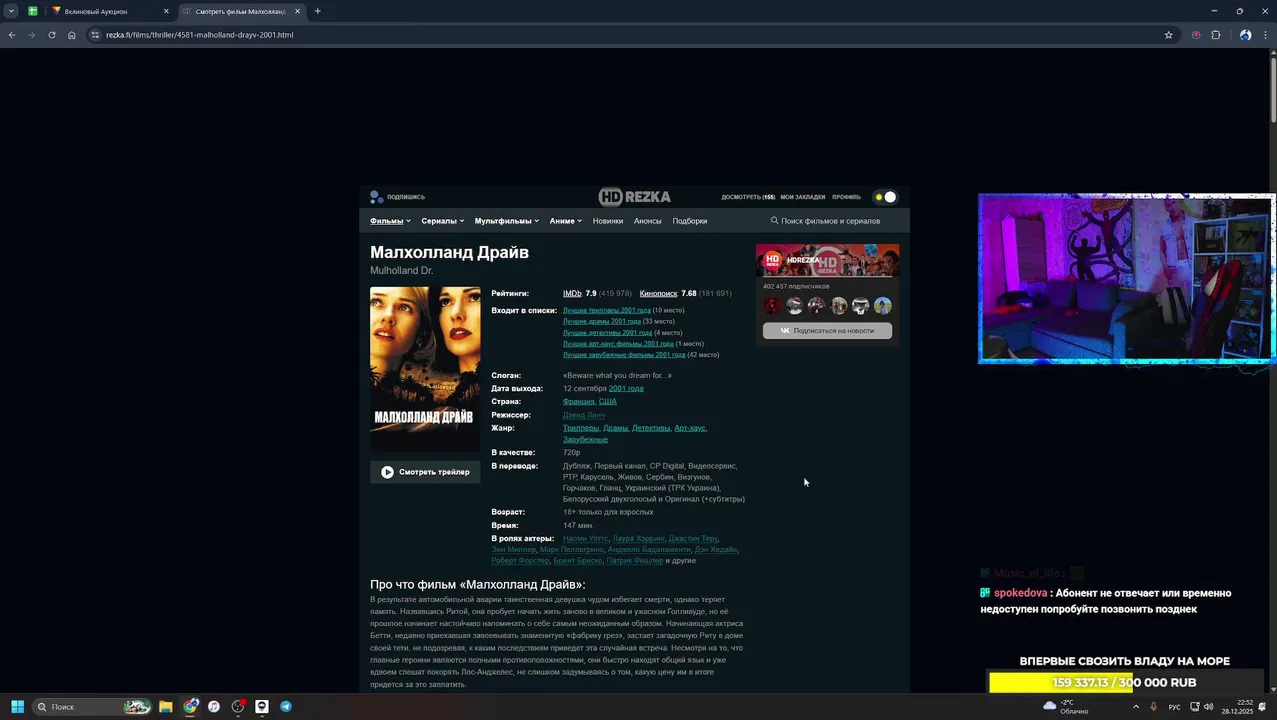
Task: Bookmark this page with the star icon
Action: pos(1168,35)
